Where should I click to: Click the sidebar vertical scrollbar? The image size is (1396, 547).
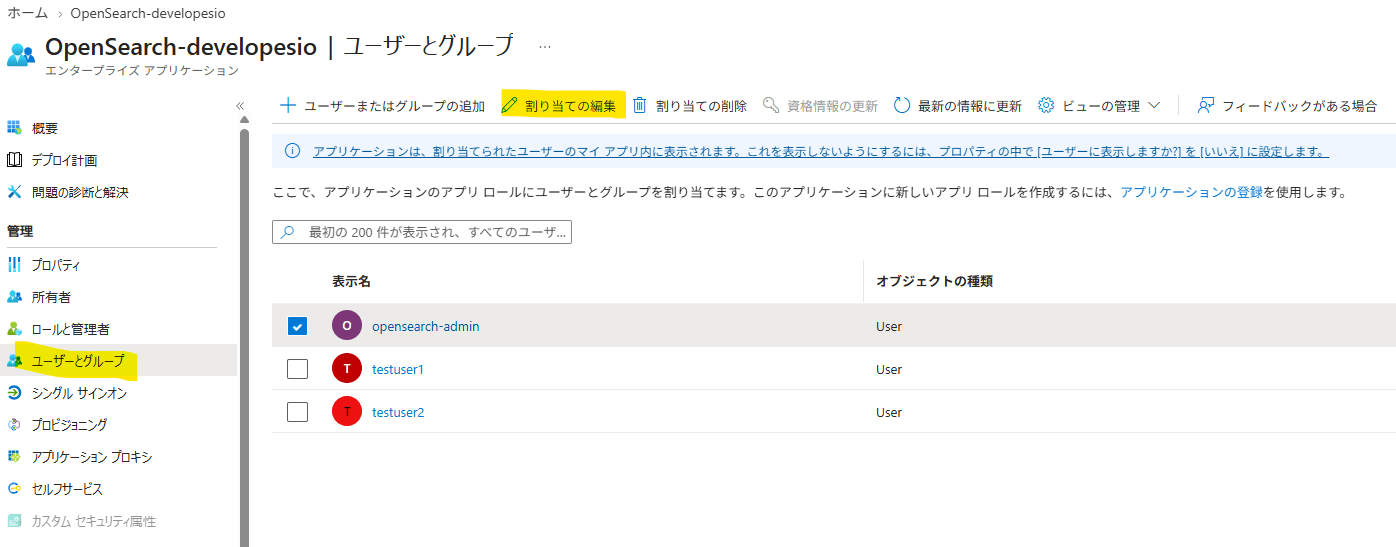244,330
